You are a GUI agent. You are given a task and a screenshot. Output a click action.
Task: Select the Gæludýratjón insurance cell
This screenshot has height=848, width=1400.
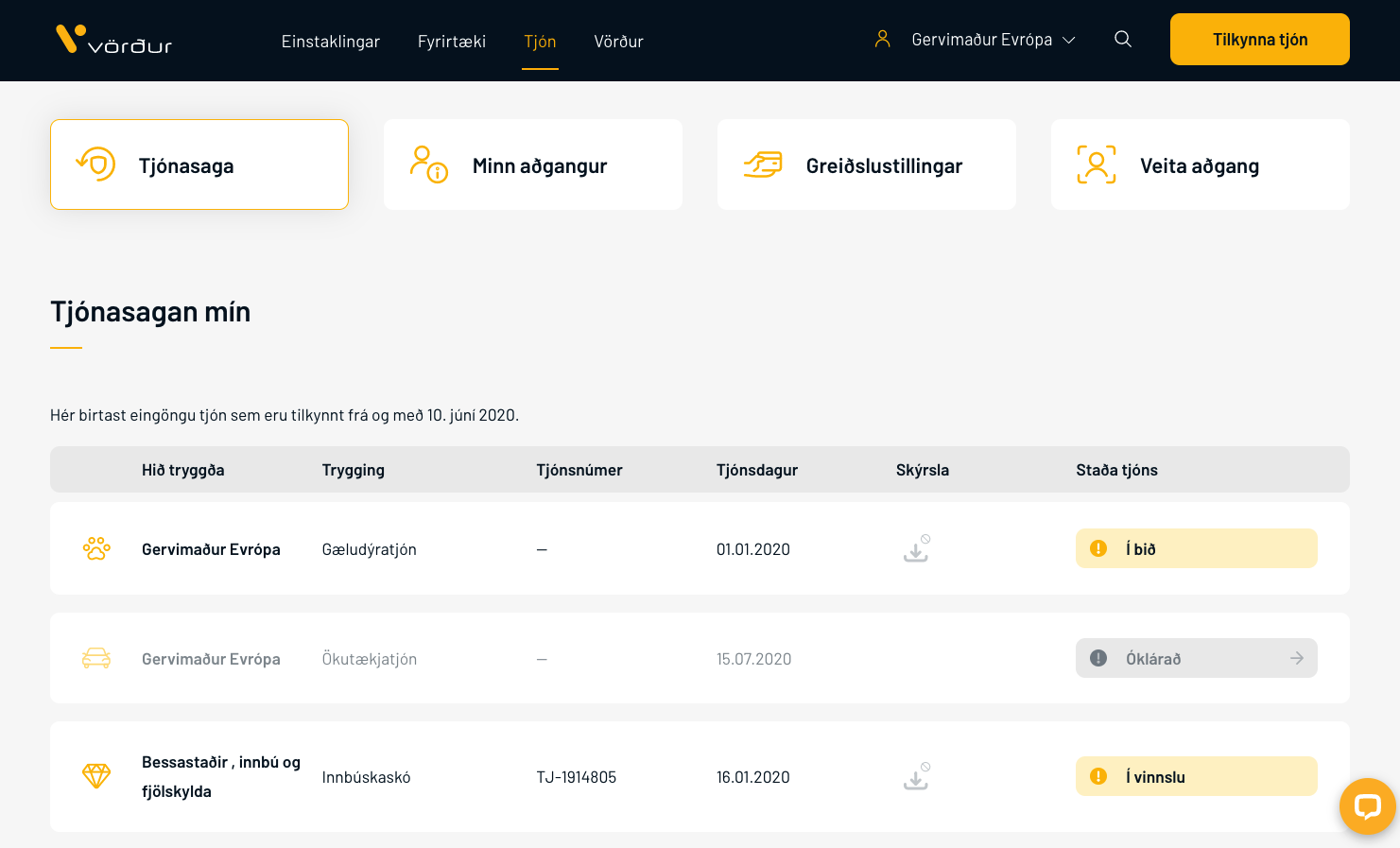click(370, 549)
